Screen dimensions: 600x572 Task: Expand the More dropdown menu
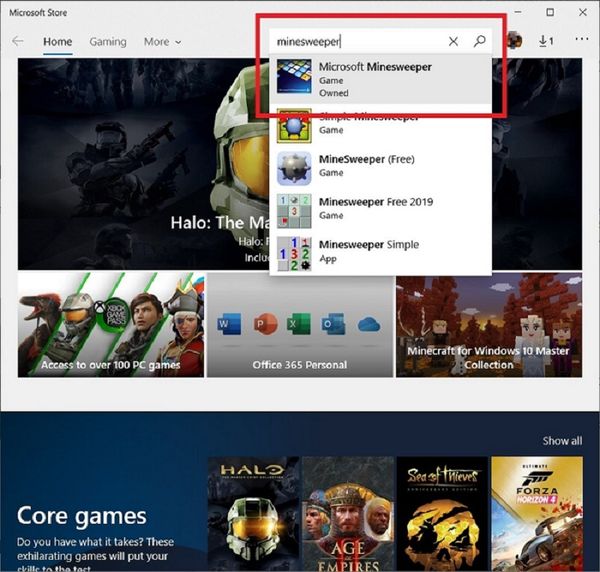pyautogui.click(x=162, y=42)
